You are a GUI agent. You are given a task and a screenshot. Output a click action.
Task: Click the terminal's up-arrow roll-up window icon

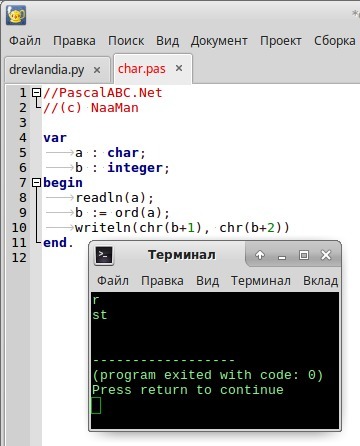[260, 255]
